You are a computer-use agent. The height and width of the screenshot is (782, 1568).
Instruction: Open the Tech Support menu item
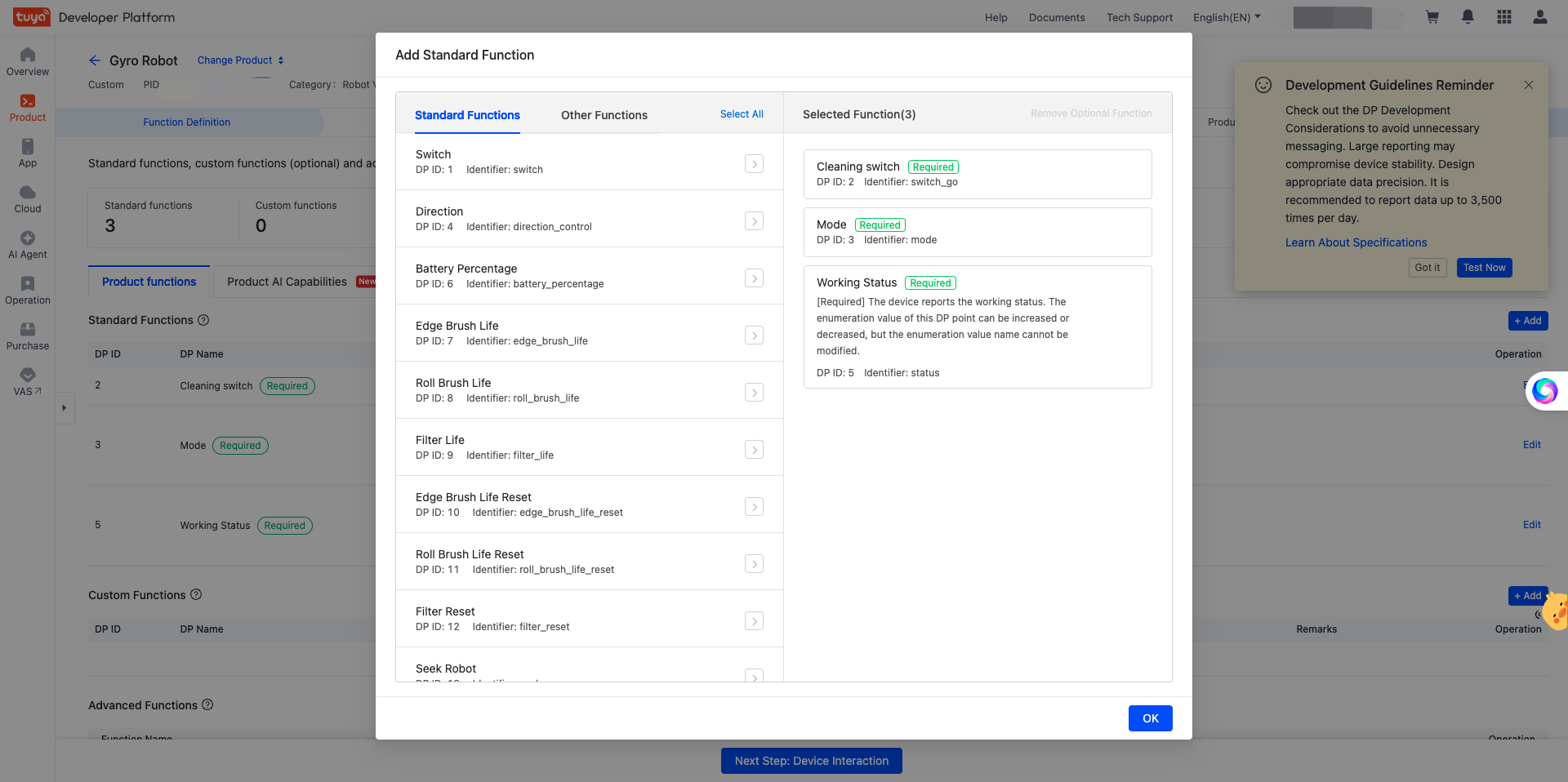[x=1139, y=17]
